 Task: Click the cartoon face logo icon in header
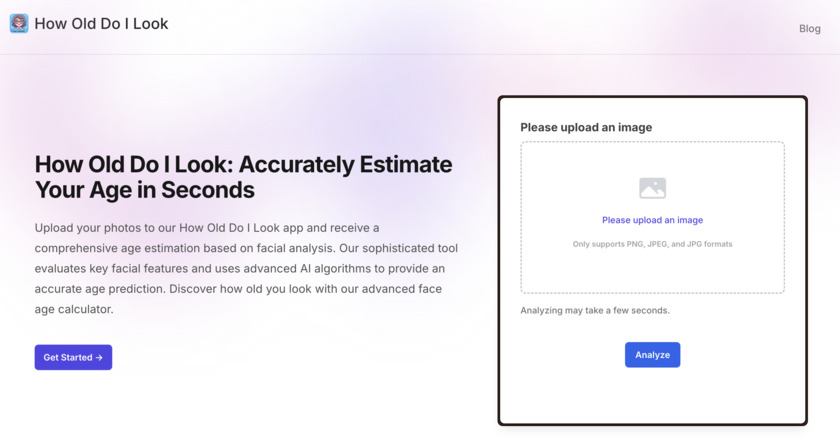tap(19, 23)
